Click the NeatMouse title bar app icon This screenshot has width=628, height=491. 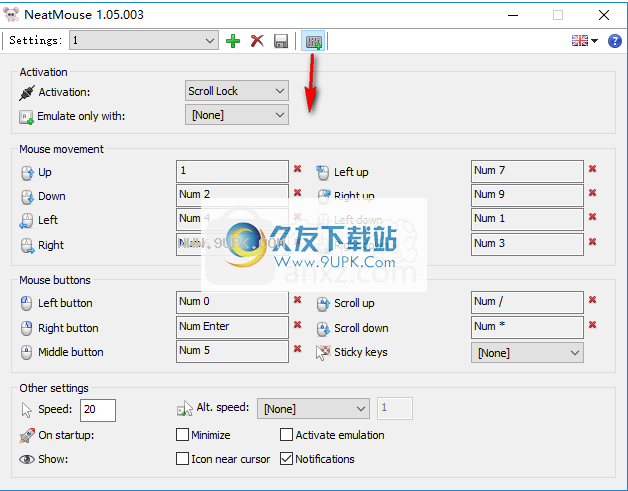11,15
